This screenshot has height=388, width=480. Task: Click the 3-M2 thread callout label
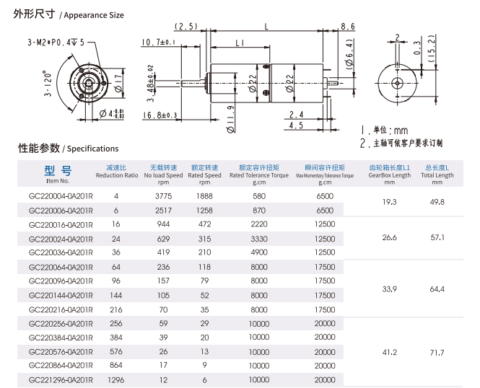tap(56, 42)
